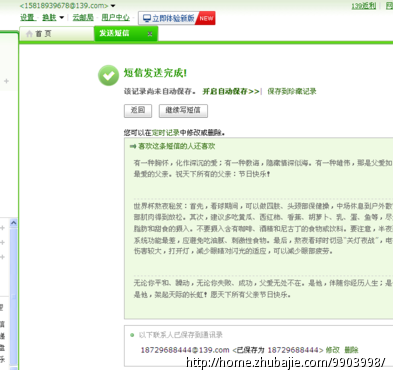Open the 云邮局 link

click(x=83, y=17)
